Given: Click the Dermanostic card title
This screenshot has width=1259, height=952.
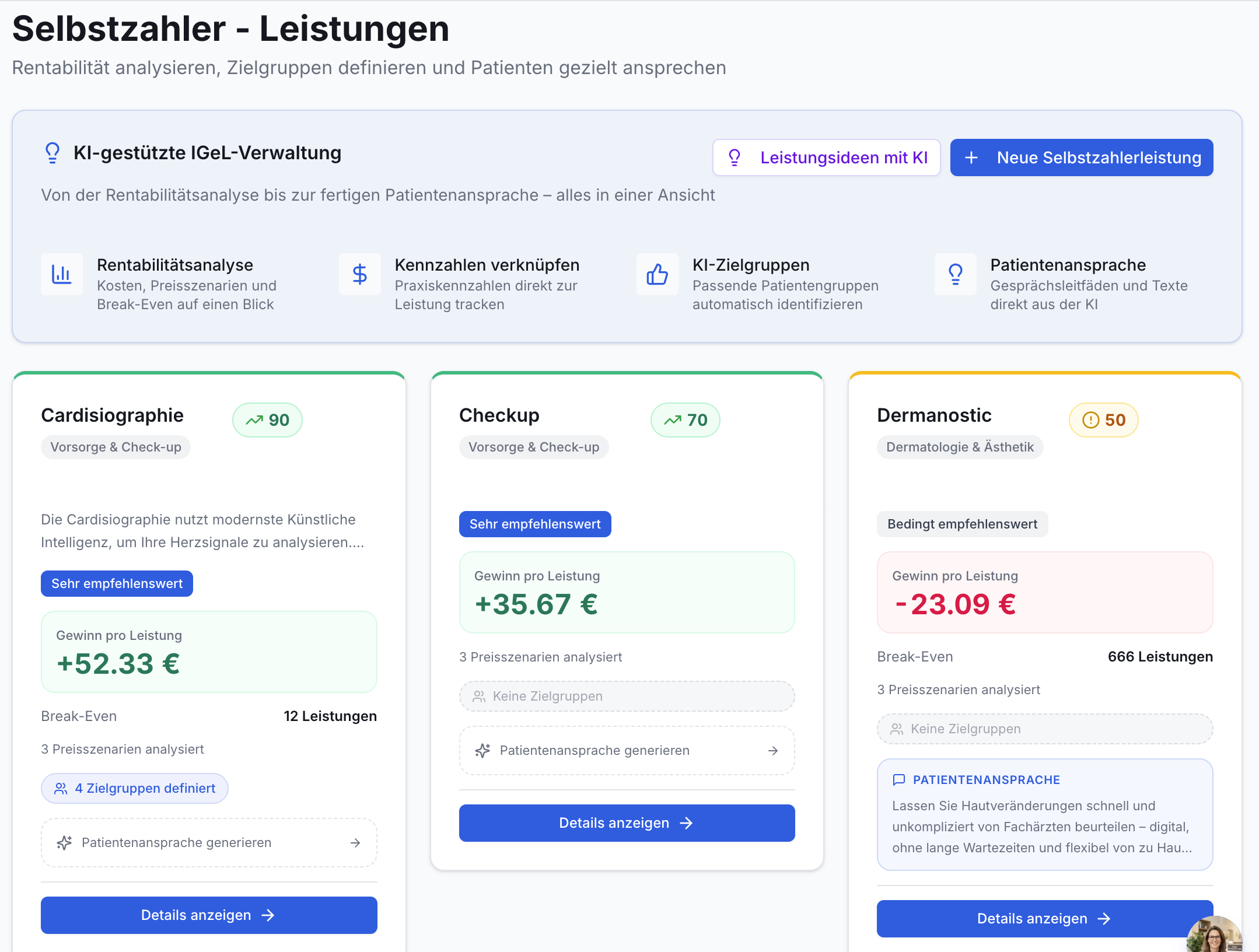Looking at the screenshot, I should [934, 415].
